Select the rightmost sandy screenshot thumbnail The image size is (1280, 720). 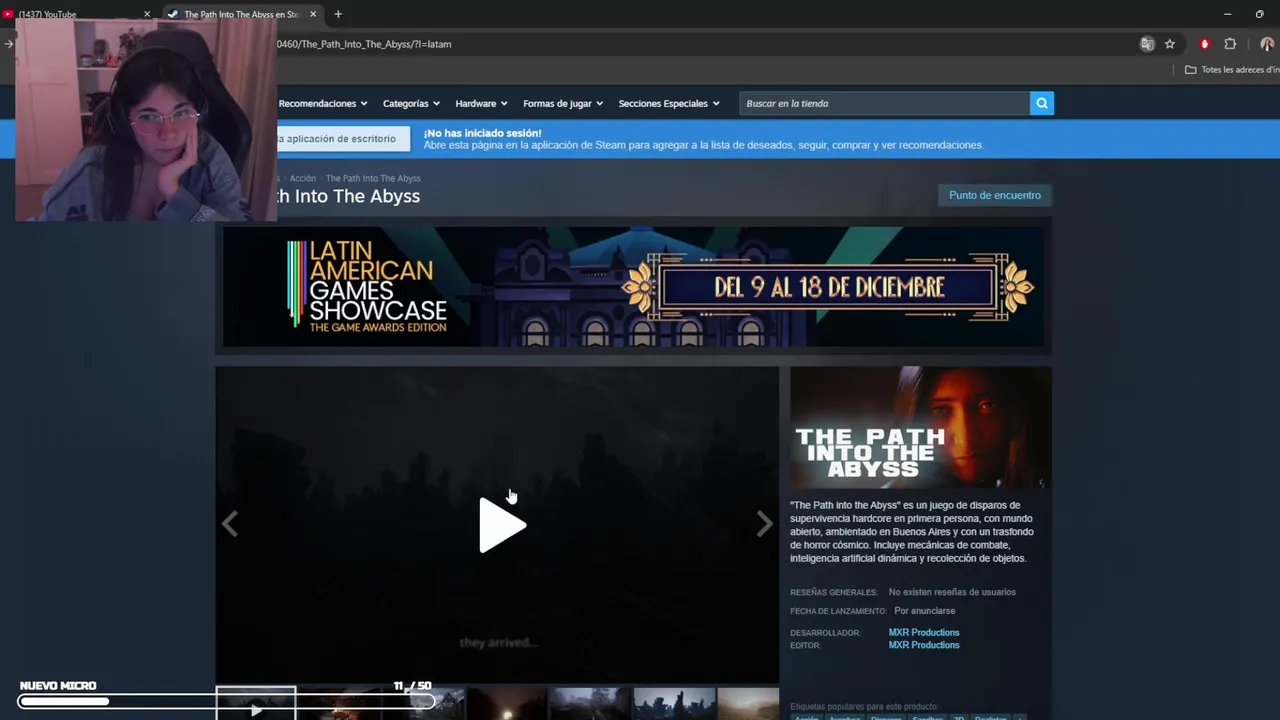tap(748, 703)
